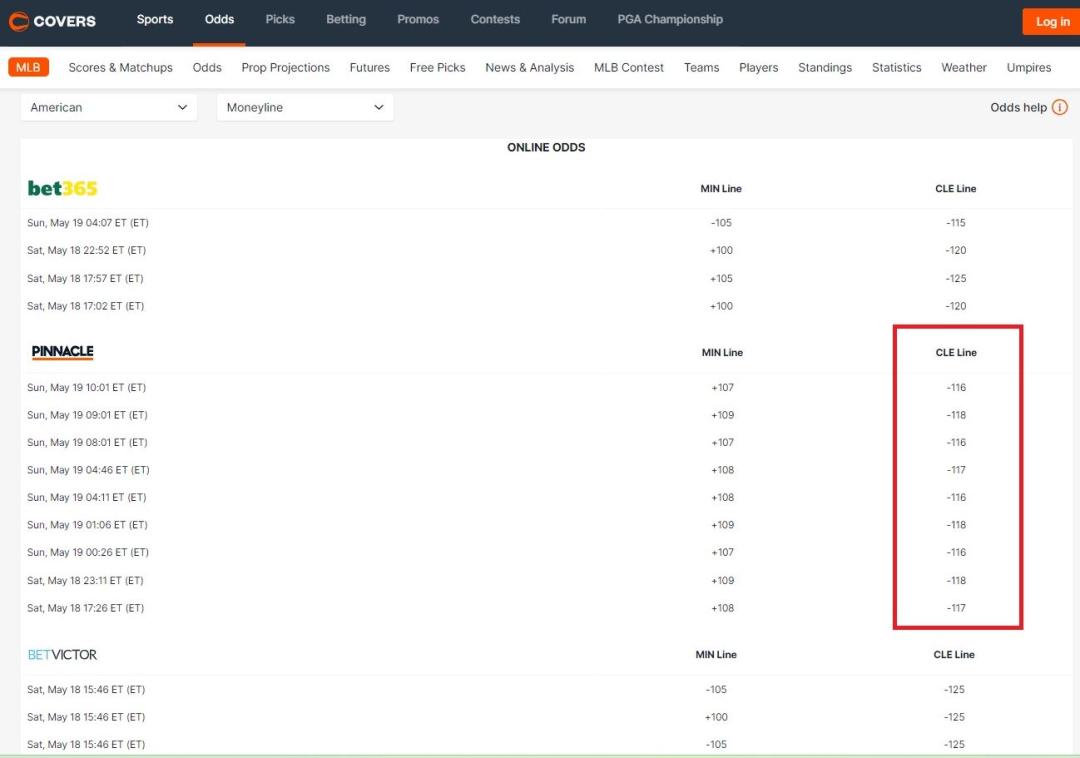Click Pinnacle 04:46 ET -117 CLE value
The image size is (1080, 758).
pos(956,470)
